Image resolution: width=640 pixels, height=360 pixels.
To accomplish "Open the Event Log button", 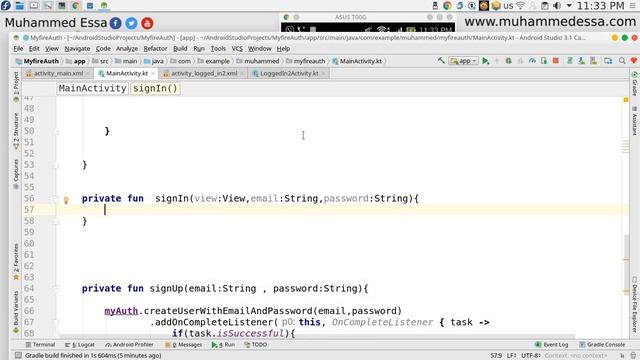I will 551,344.
